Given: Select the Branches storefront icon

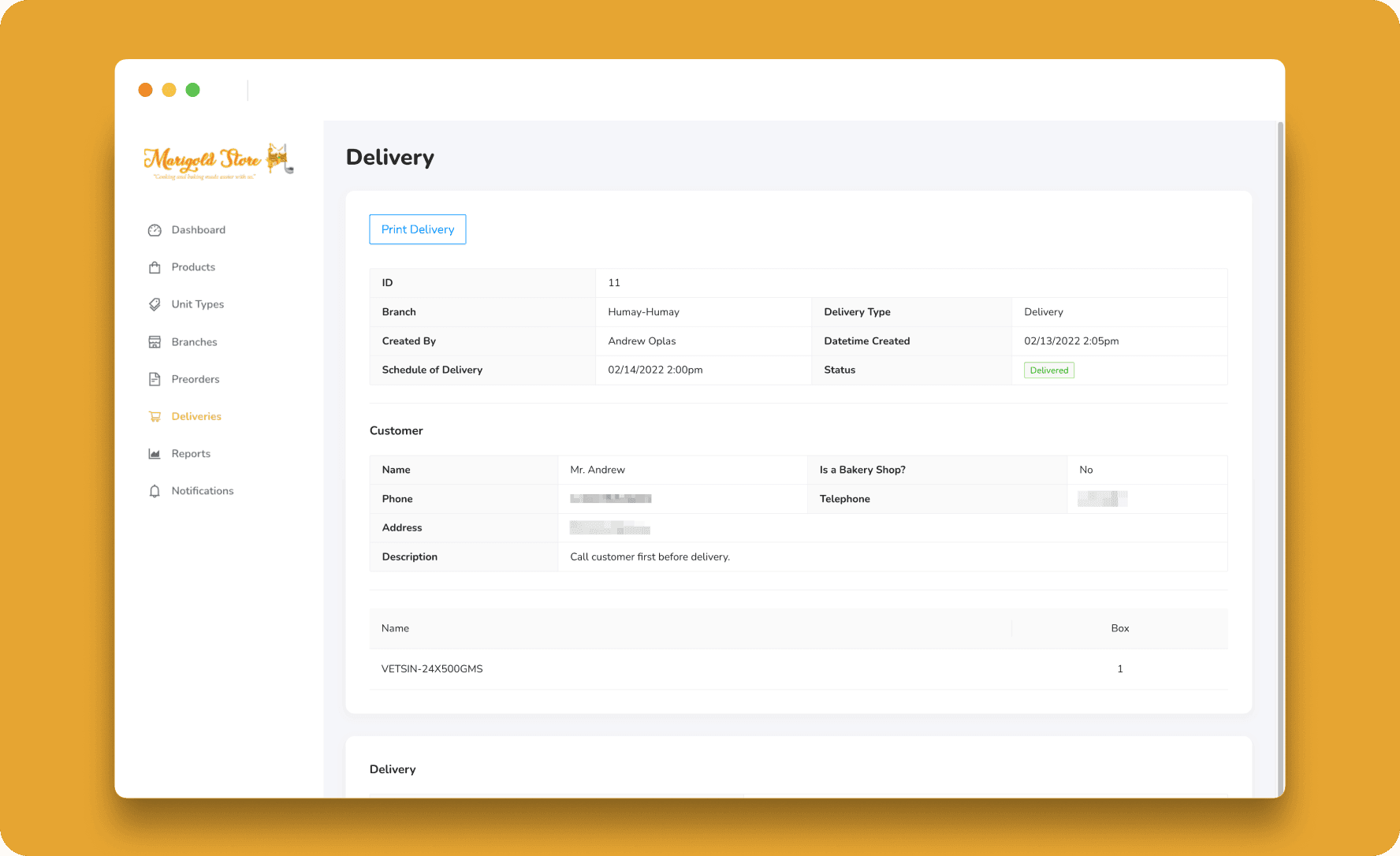Looking at the screenshot, I should (x=155, y=341).
